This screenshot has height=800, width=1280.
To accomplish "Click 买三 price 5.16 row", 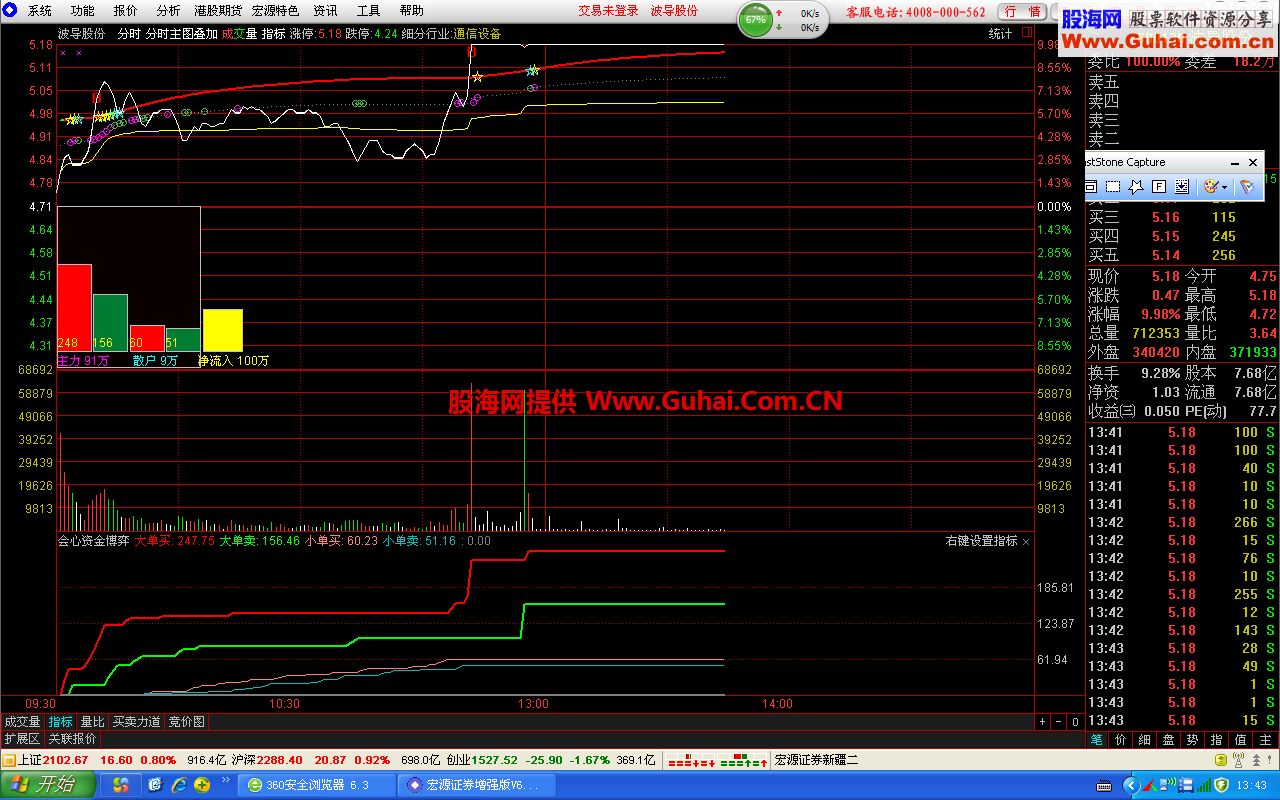I will pos(1182,217).
